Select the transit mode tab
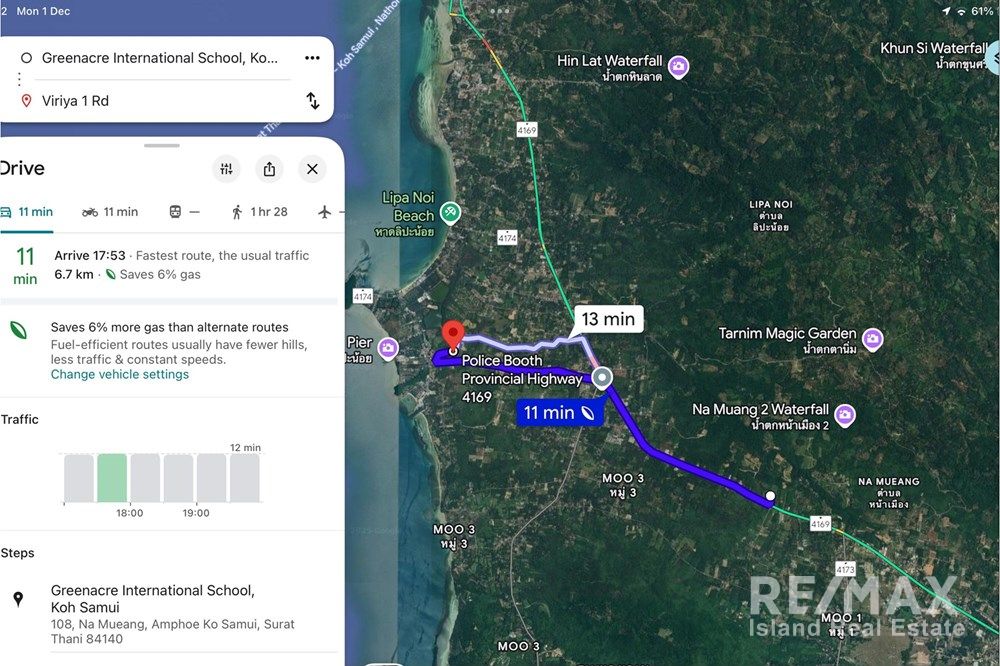 pyautogui.click(x=184, y=212)
